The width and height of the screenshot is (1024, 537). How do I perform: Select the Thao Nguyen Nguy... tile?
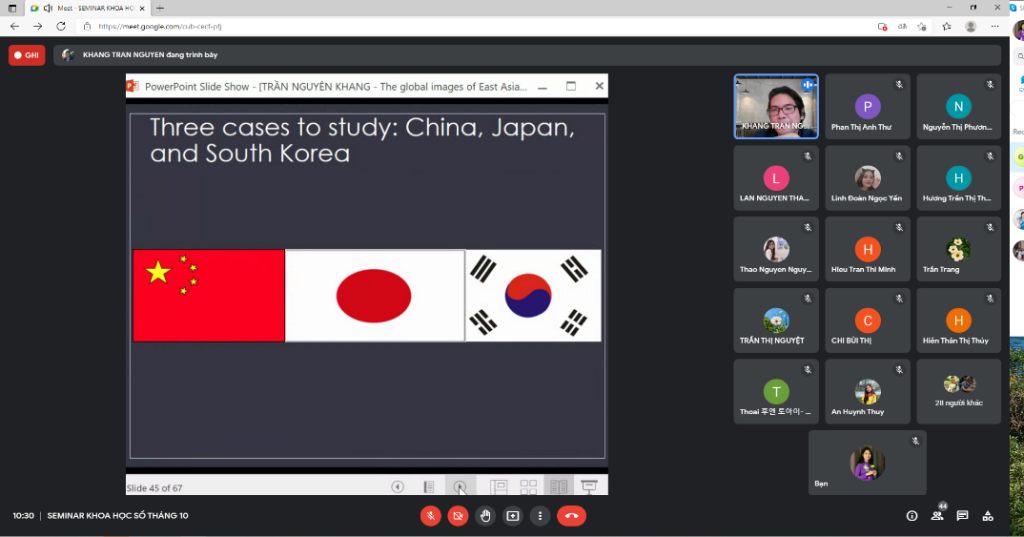[x=776, y=250]
